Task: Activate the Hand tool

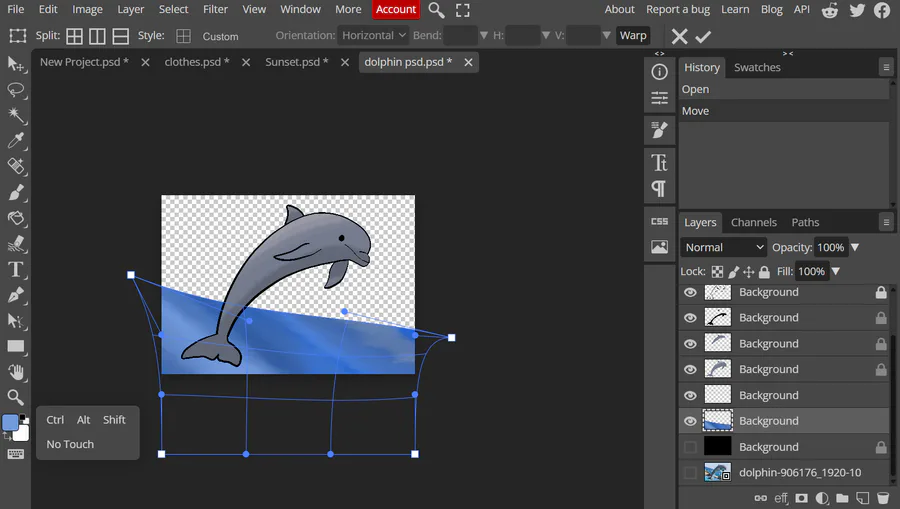Action: [x=16, y=372]
